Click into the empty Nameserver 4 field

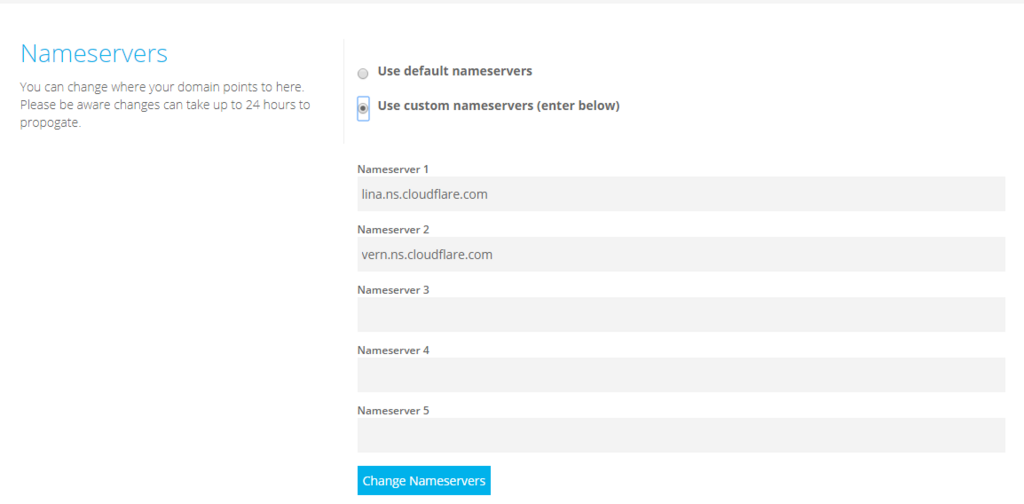[680, 374]
